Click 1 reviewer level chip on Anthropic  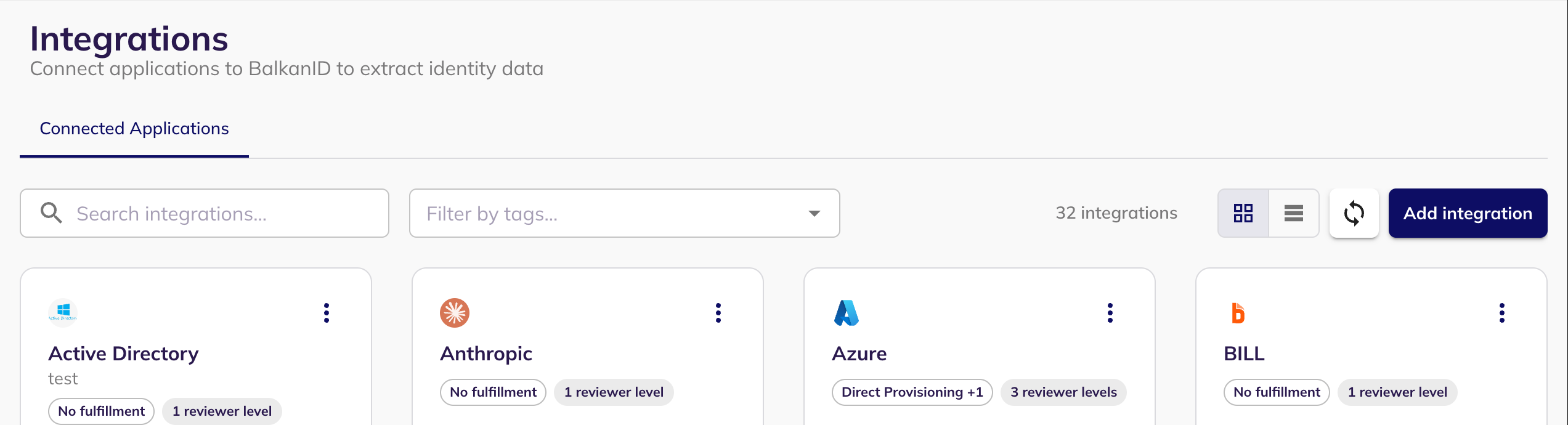[614, 392]
